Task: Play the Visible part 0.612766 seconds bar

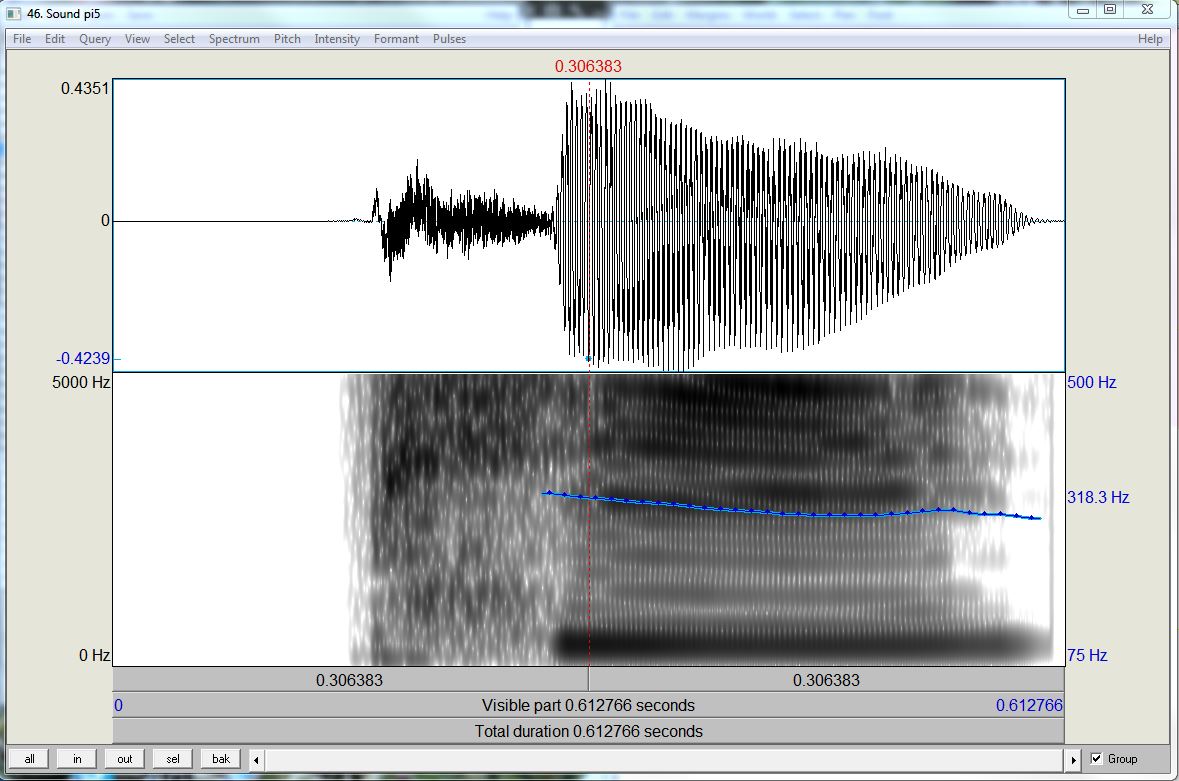Action: (x=588, y=706)
